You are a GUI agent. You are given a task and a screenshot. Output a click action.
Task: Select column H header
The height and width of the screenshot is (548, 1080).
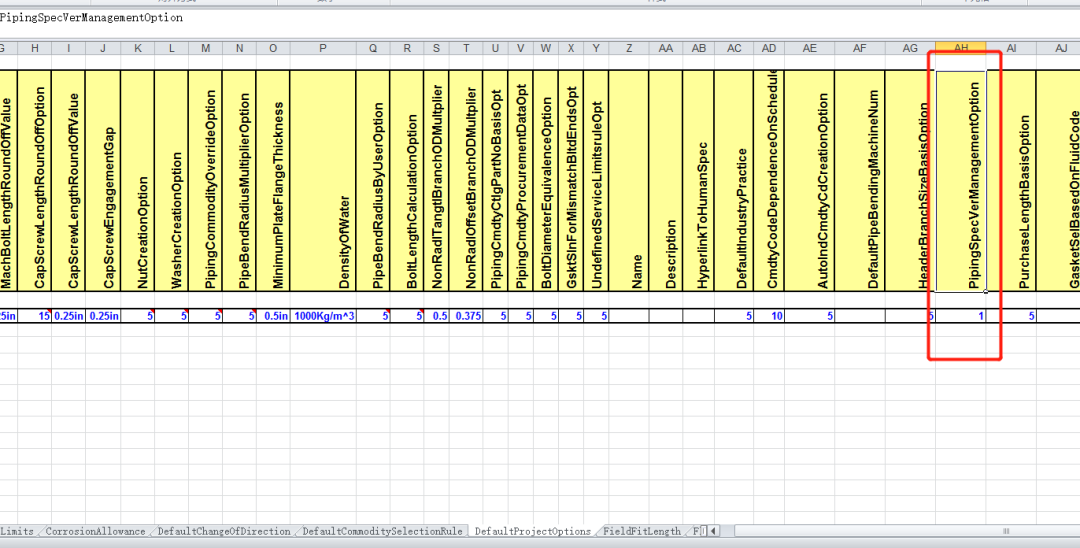coord(34,48)
